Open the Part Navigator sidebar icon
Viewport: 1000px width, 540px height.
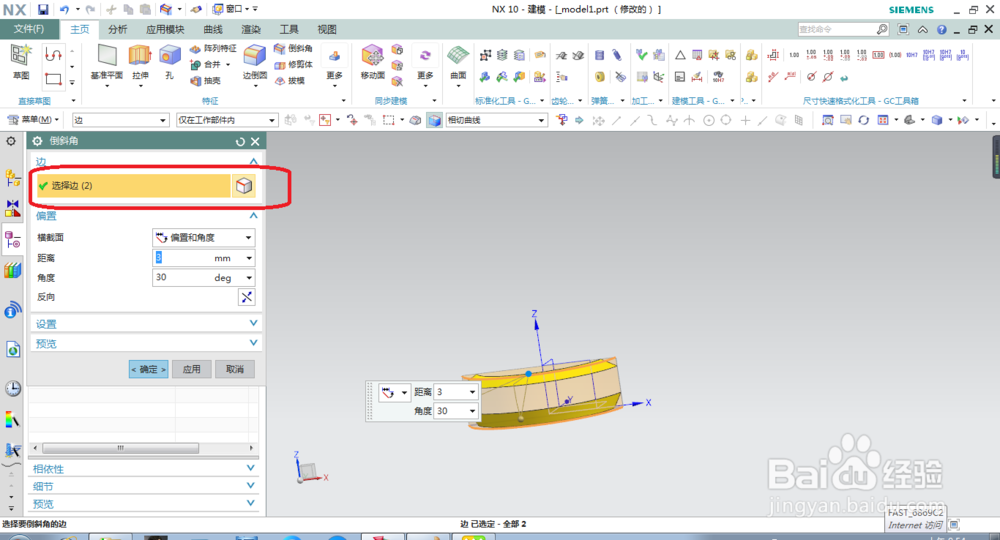pyautogui.click(x=12, y=240)
